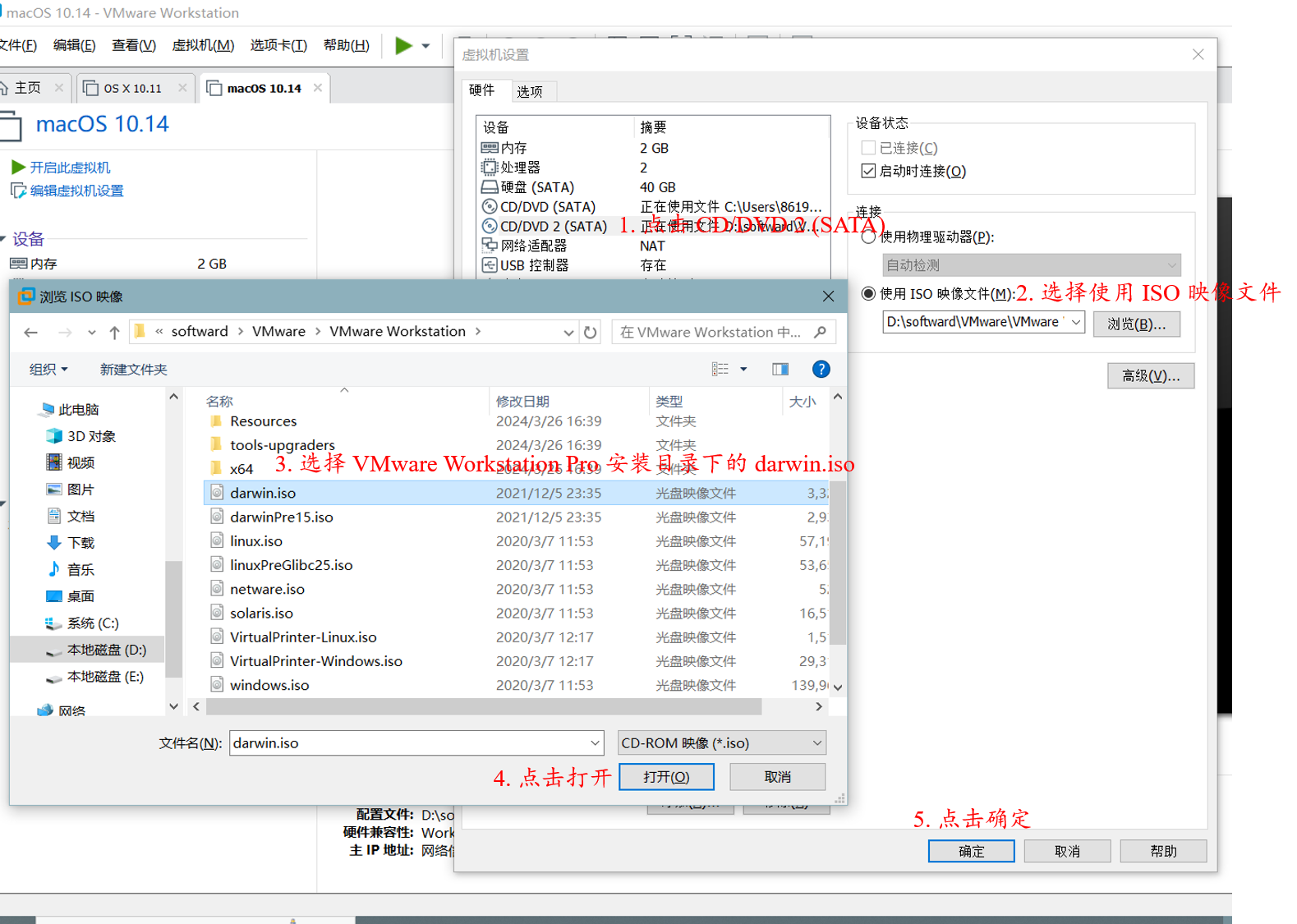Screen dimensions: 1297x924
Task: Click the navigation pane vertical scrollbar
Action: (173, 619)
